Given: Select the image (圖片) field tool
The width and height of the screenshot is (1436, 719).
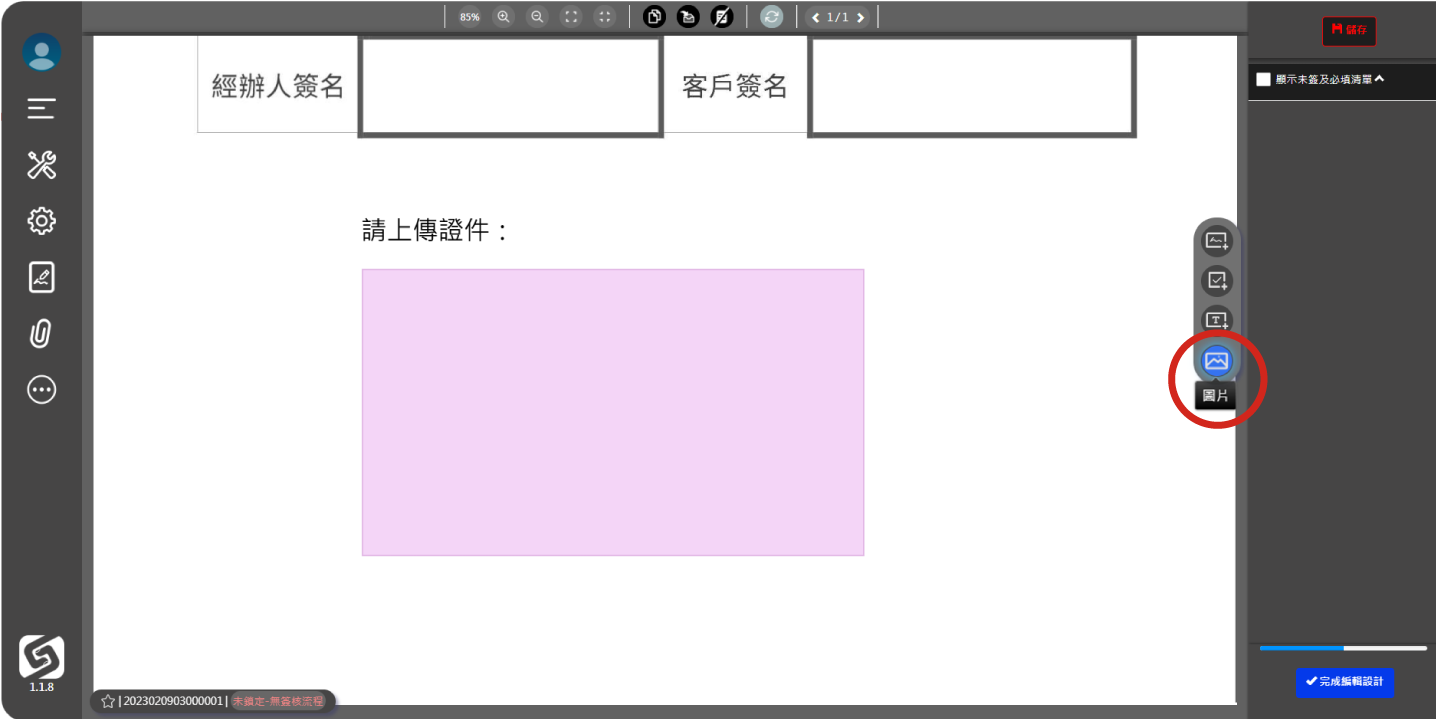Looking at the screenshot, I should (1216, 361).
